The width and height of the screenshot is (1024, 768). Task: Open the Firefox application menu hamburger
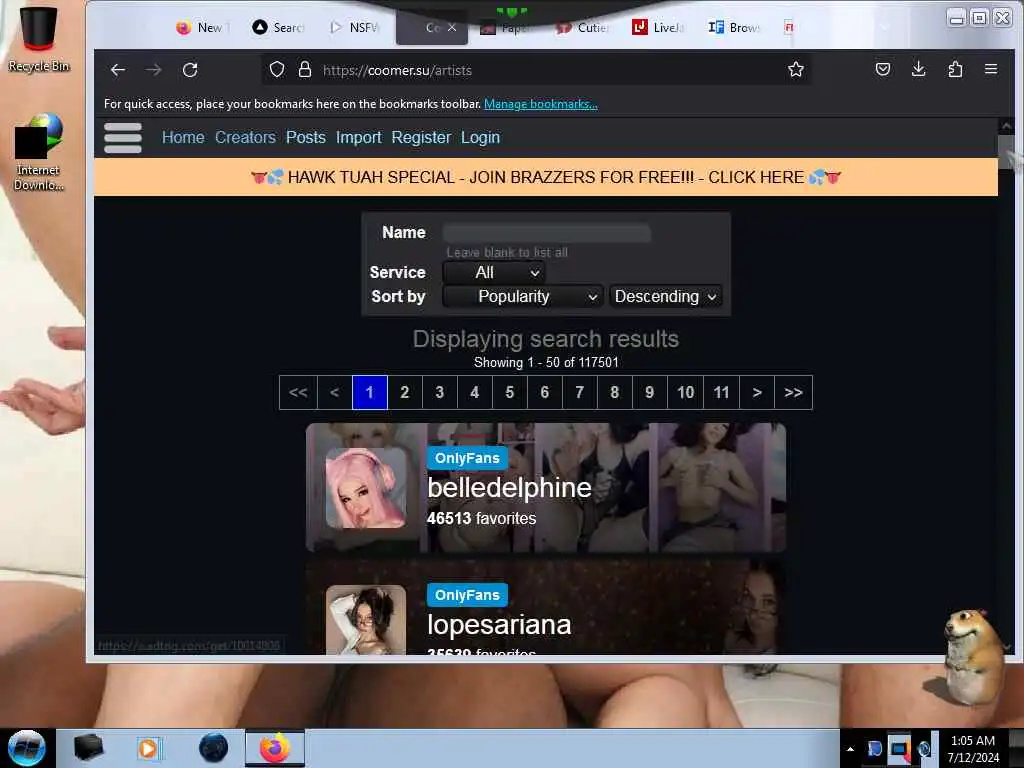click(991, 69)
